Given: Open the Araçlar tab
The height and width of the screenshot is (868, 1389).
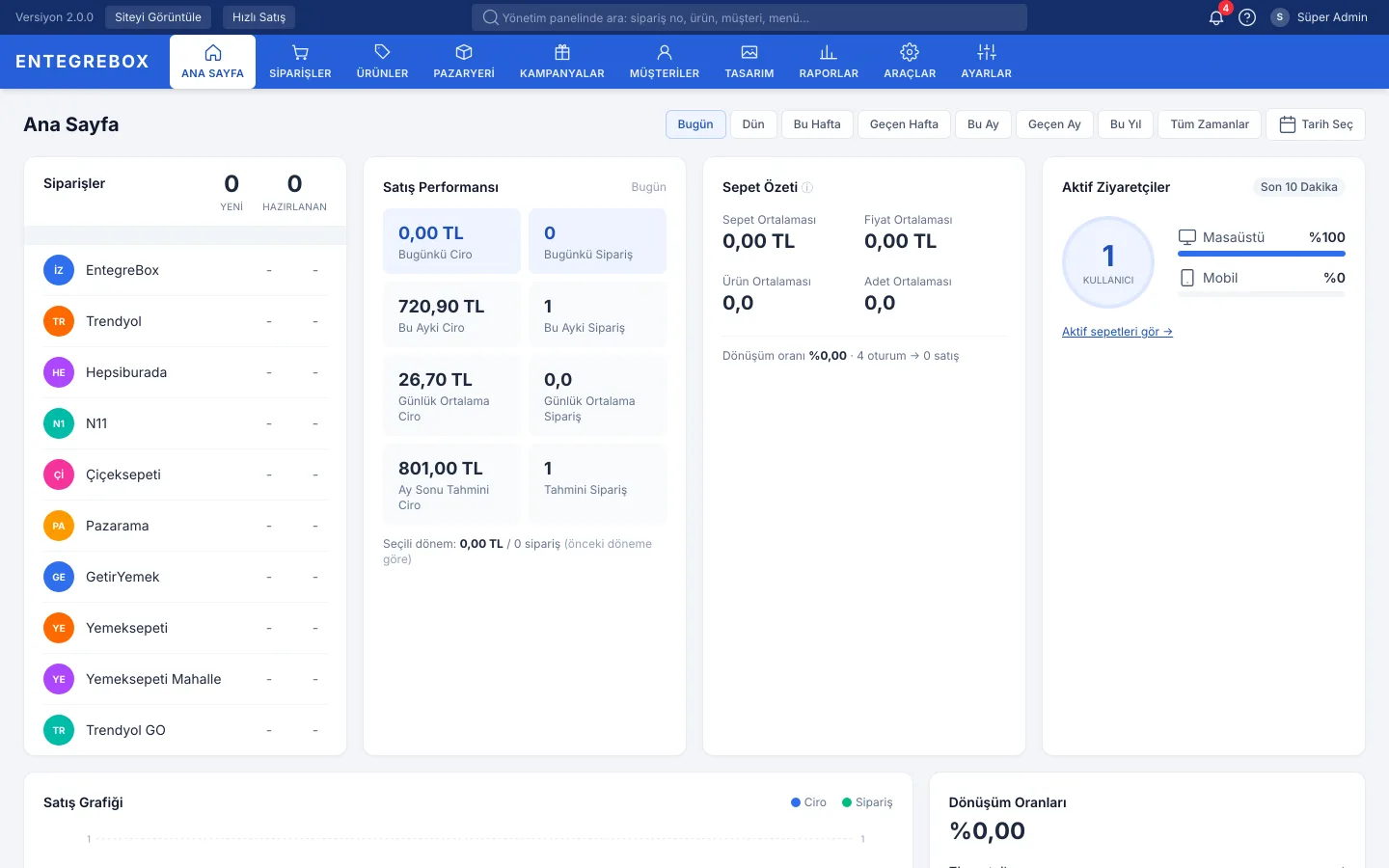Looking at the screenshot, I should point(910,62).
